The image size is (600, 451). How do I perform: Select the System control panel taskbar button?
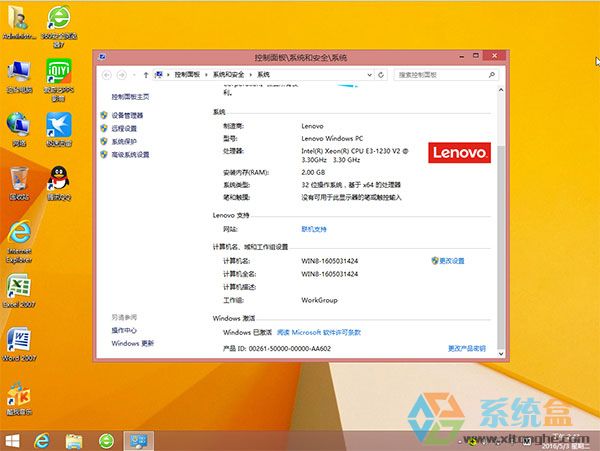coord(139,441)
